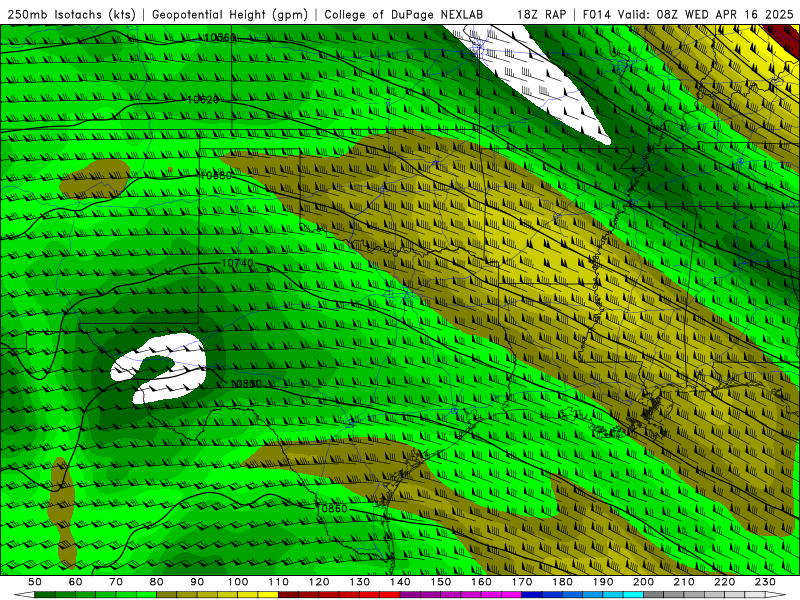This screenshot has height=600, width=800.
Task: Click the 150 knot legend label
Action: (x=441, y=582)
